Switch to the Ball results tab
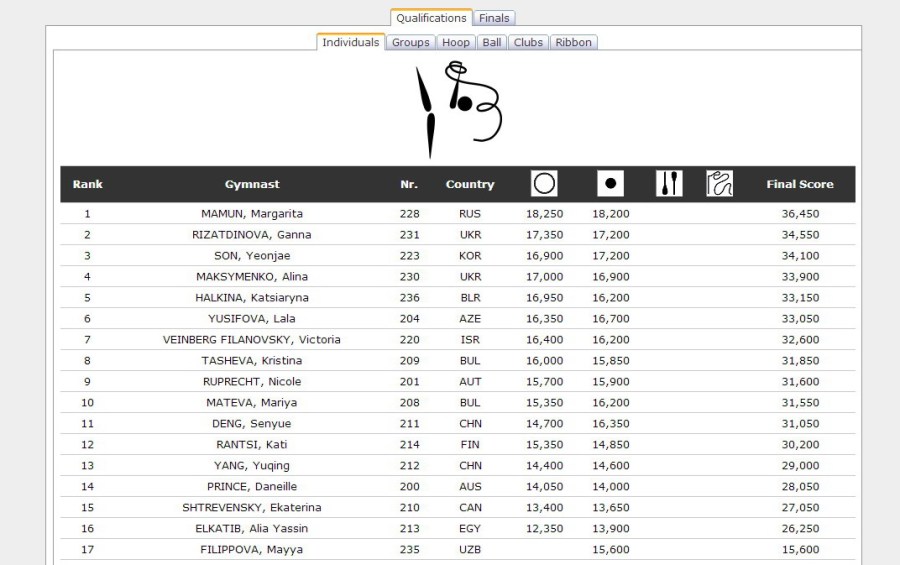Screen dimensions: 900x565 point(492,42)
